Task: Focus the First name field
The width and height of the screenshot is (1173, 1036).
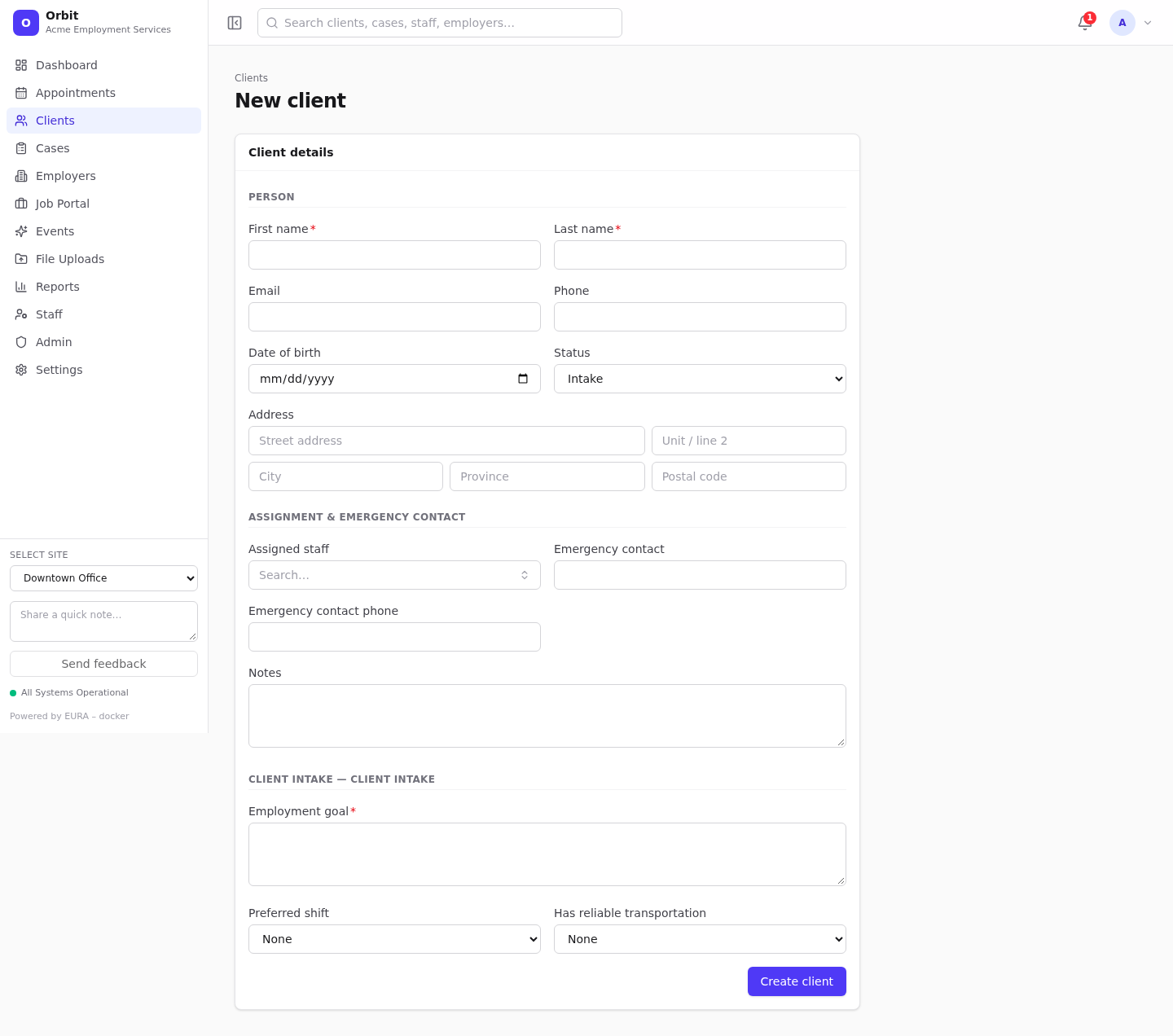Action: (x=394, y=255)
